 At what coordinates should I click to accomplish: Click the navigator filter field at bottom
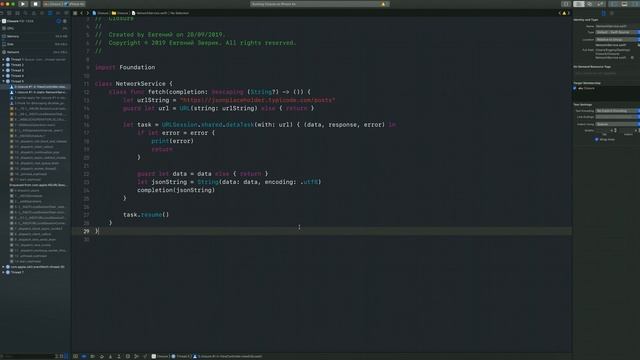point(28,356)
